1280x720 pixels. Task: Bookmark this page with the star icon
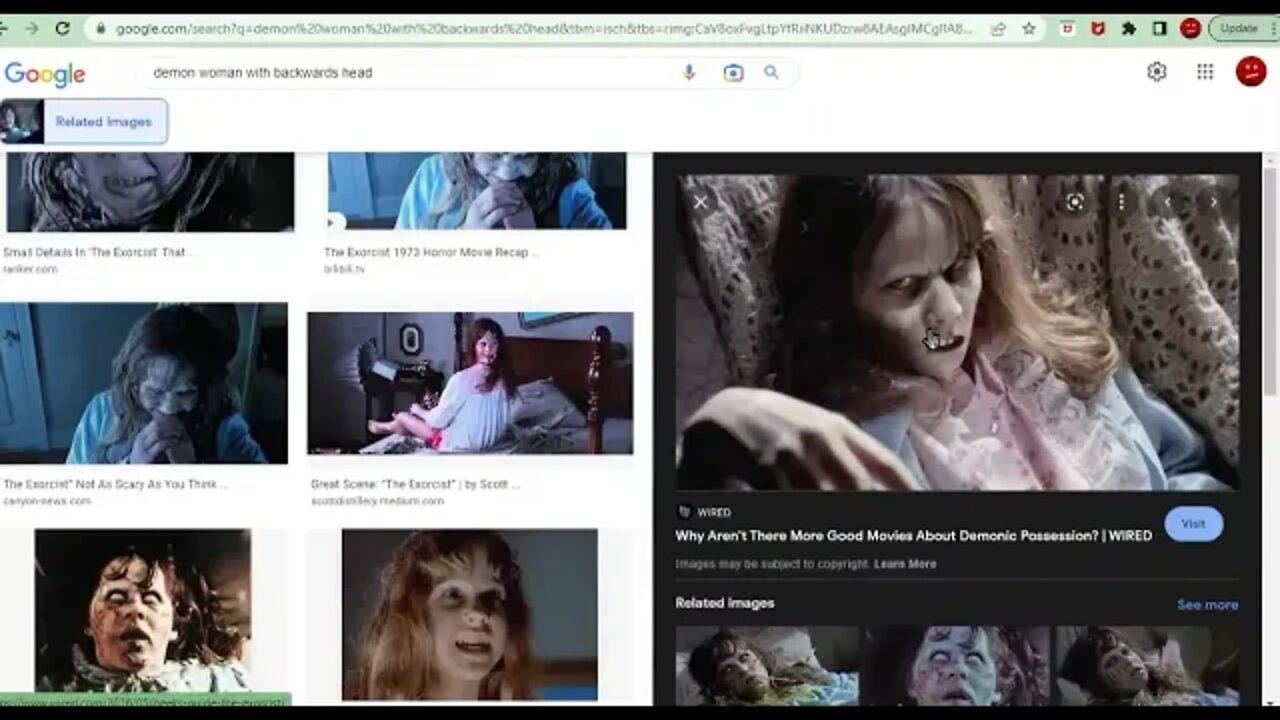1029,29
